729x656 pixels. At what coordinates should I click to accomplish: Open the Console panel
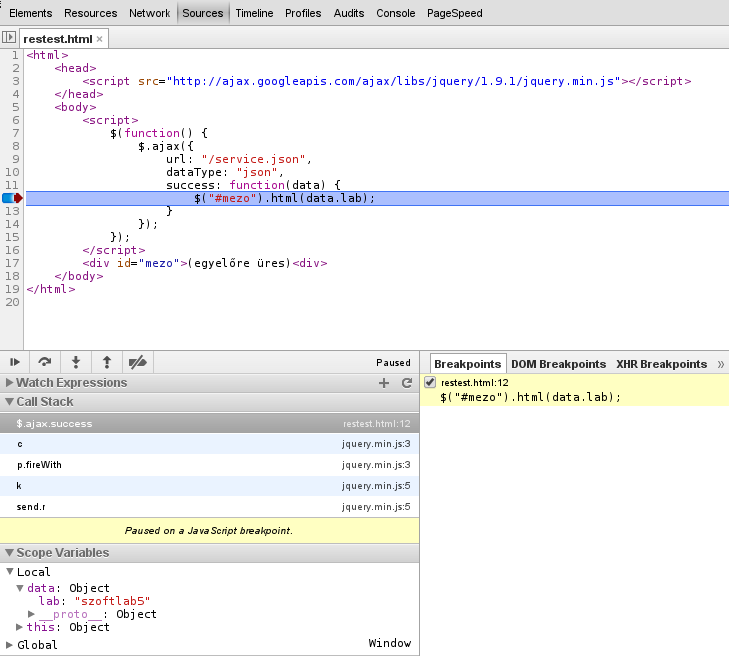point(396,13)
